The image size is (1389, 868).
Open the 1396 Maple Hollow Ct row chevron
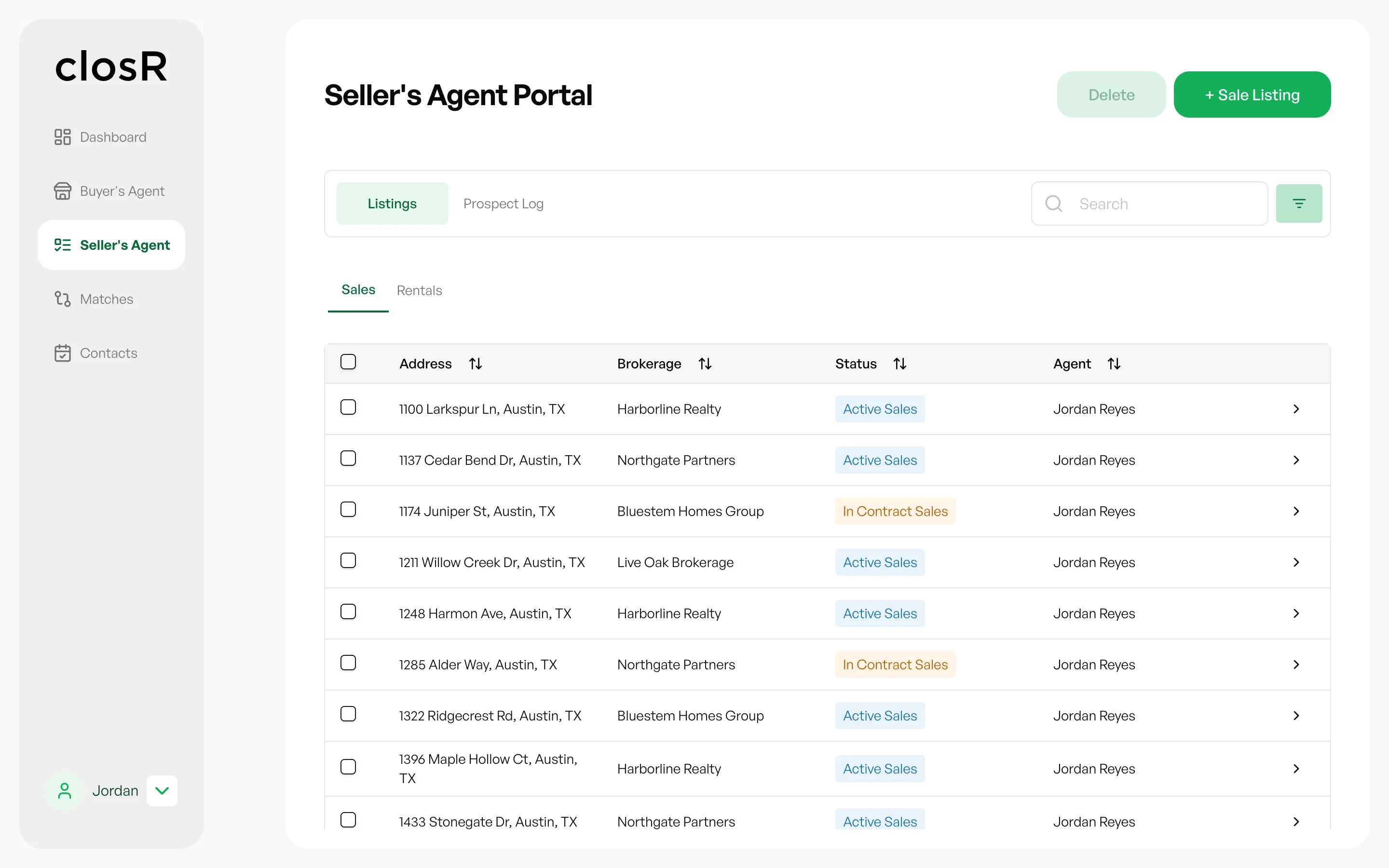coord(1295,769)
